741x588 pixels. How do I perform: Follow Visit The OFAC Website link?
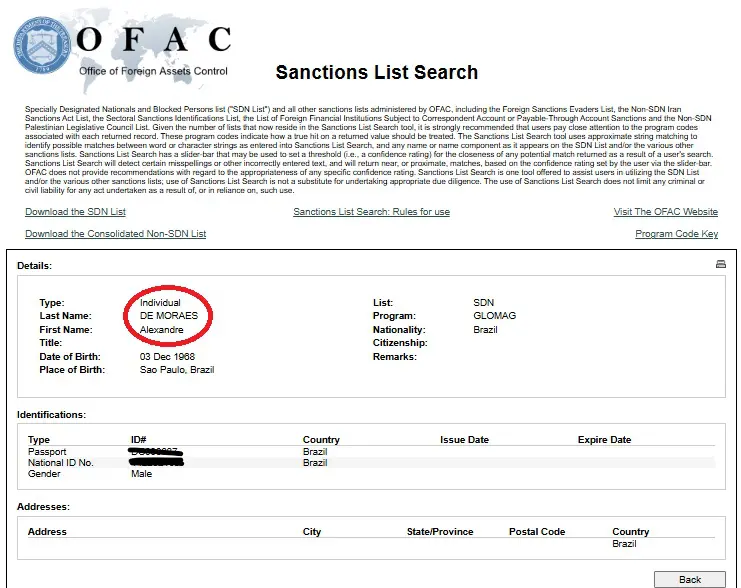(x=665, y=212)
